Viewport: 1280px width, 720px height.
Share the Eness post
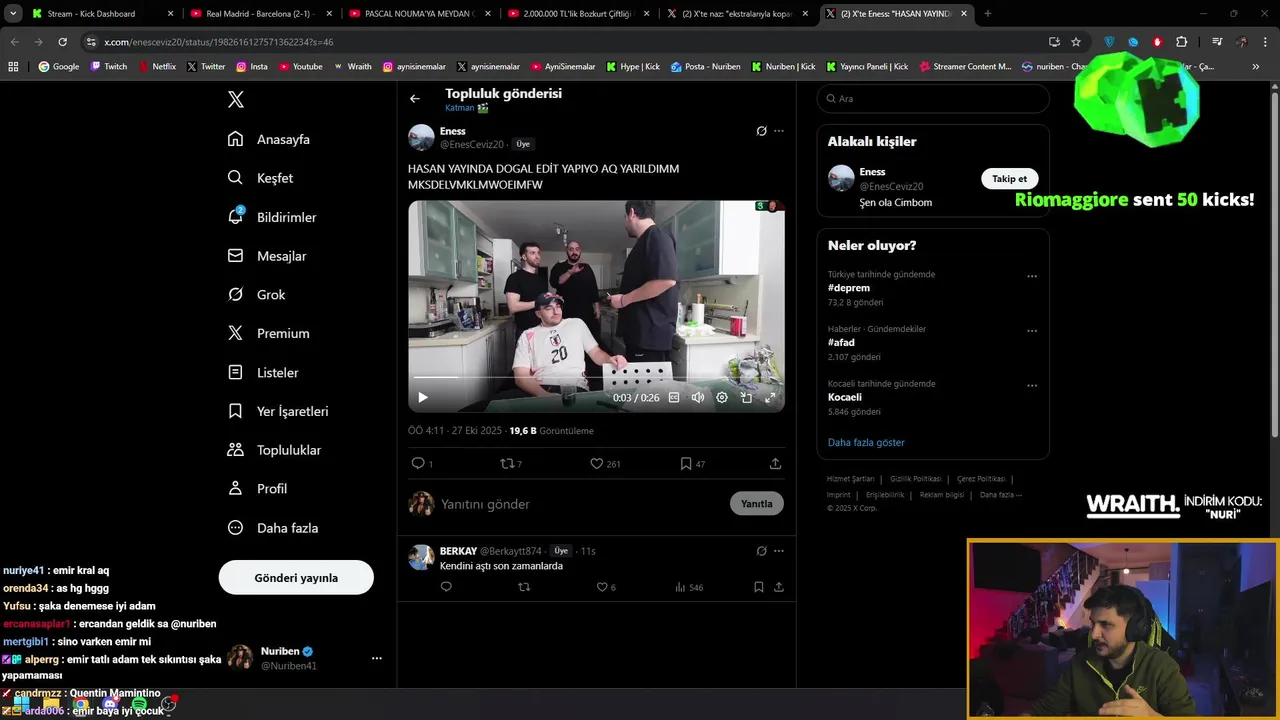click(775, 464)
